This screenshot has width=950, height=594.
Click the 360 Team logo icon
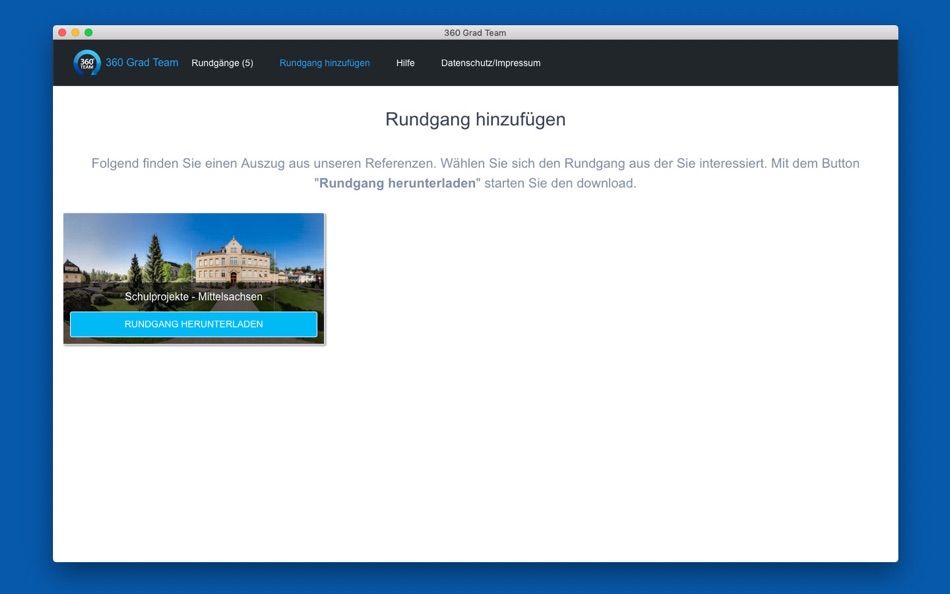click(87, 62)
